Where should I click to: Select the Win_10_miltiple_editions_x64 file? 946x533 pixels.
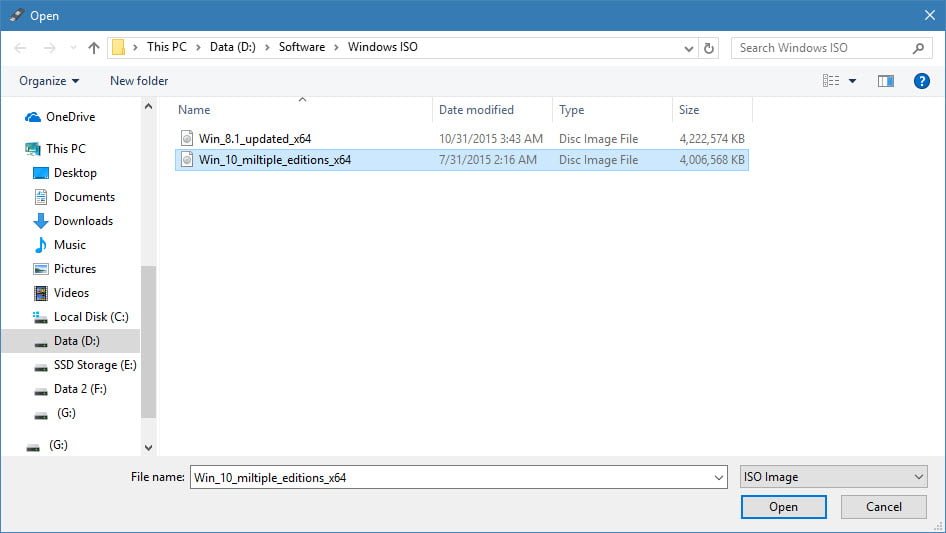click(462, 160)
